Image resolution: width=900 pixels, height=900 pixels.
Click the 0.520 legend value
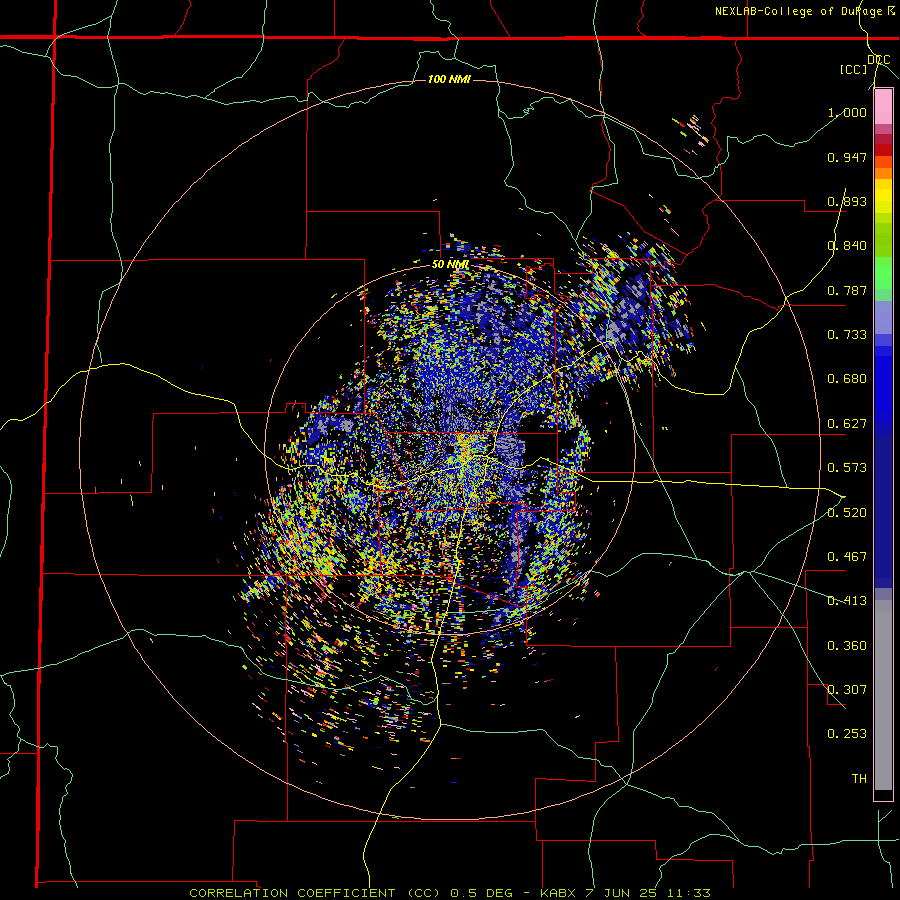[x=847, y=513]
